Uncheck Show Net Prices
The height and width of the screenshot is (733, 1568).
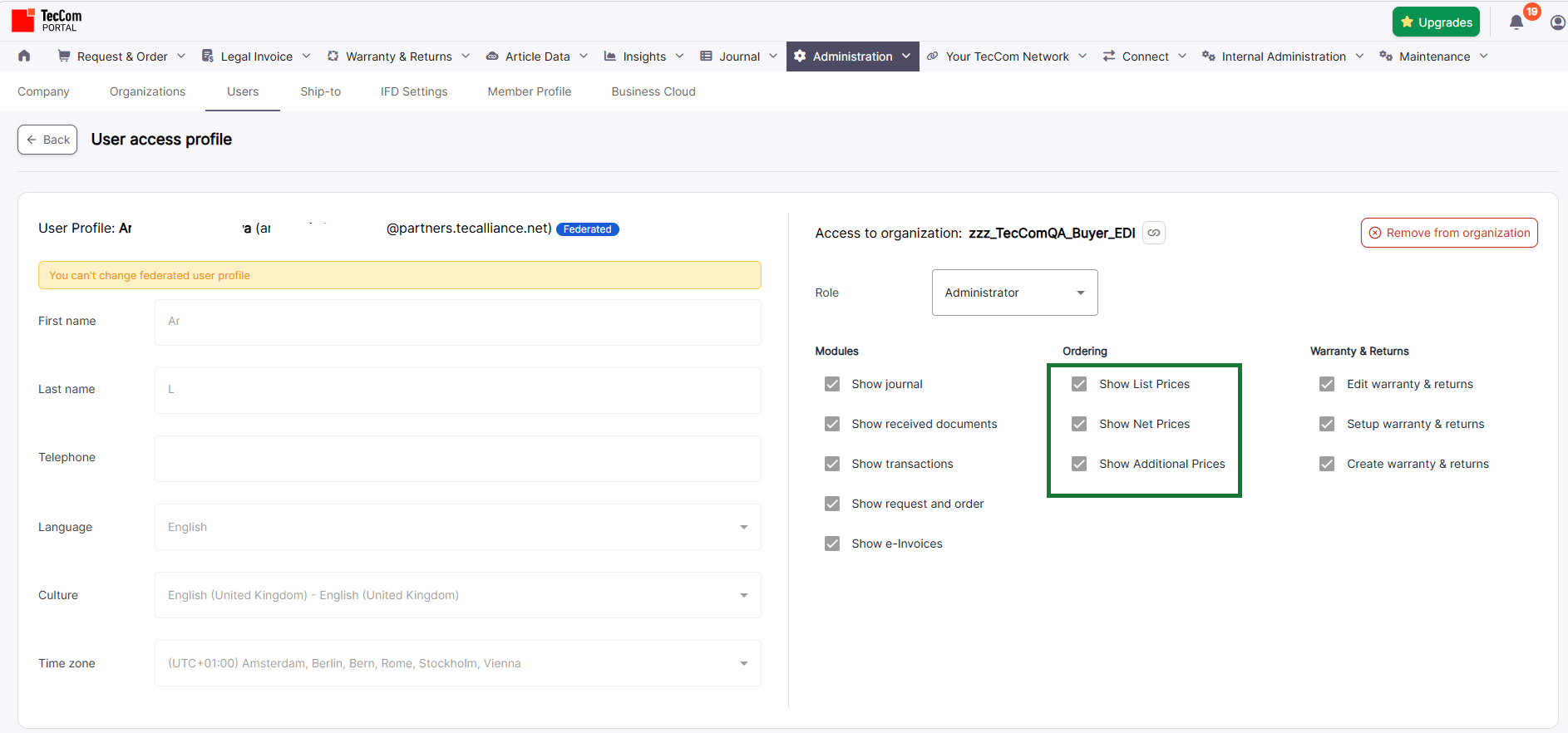pyautogui.click(x=1079, y=424)
